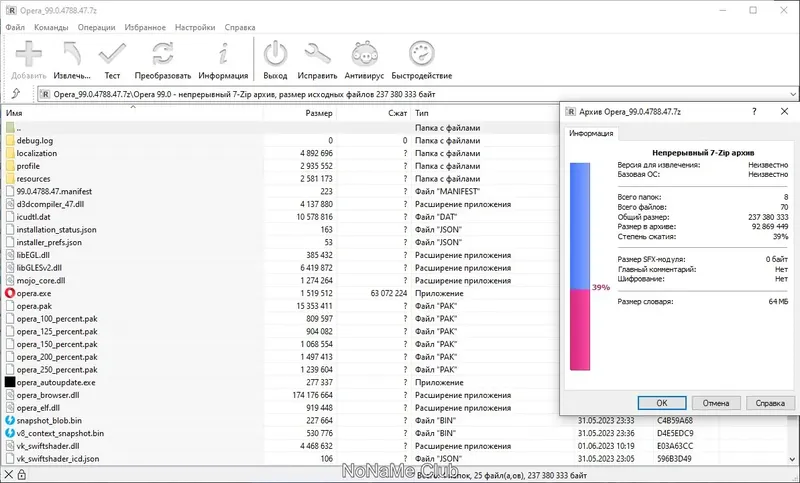Click the Exit (Выход) power icon
The image size is (800, 483).
click(276, 54)
